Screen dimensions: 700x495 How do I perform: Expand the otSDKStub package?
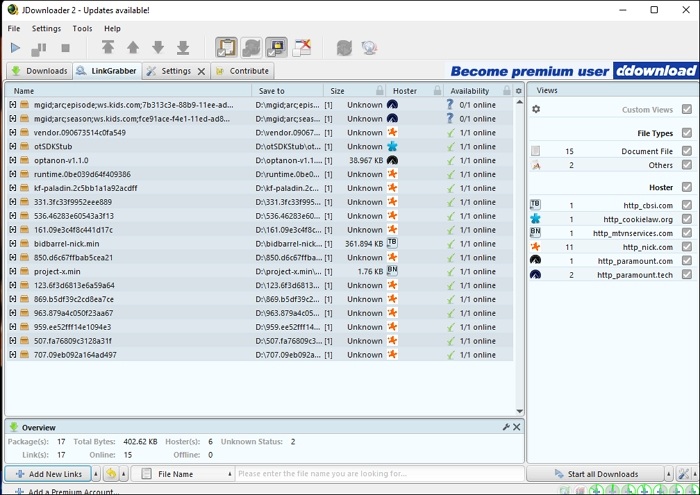click(12, 146)
